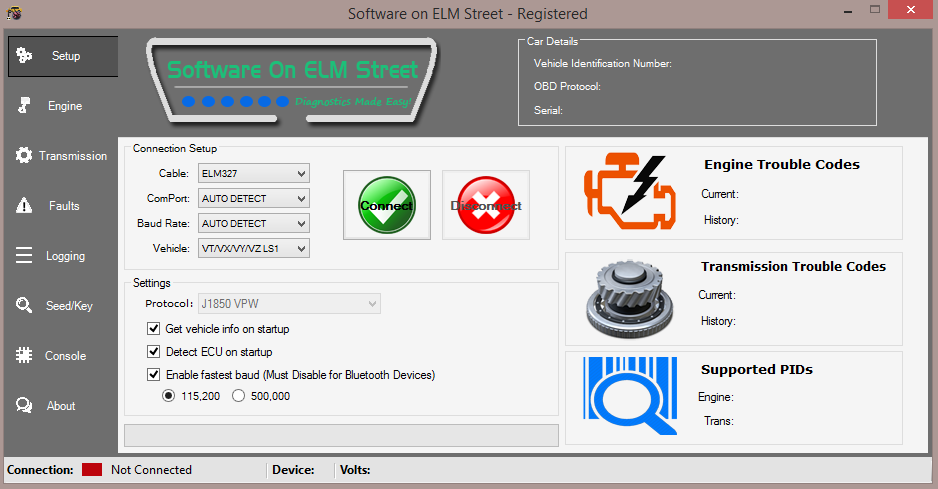
Task: Click the Transmission gear icon
Action: (x=24, y=156)
